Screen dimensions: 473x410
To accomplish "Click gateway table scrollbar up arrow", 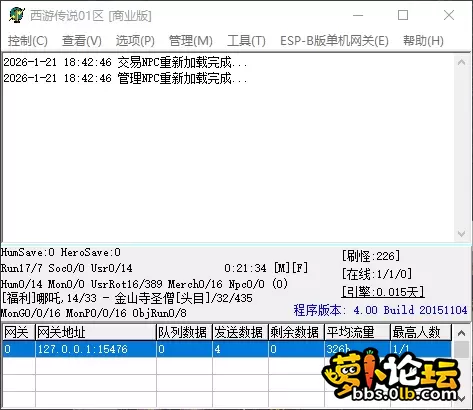I will click(x=461, y=333).
